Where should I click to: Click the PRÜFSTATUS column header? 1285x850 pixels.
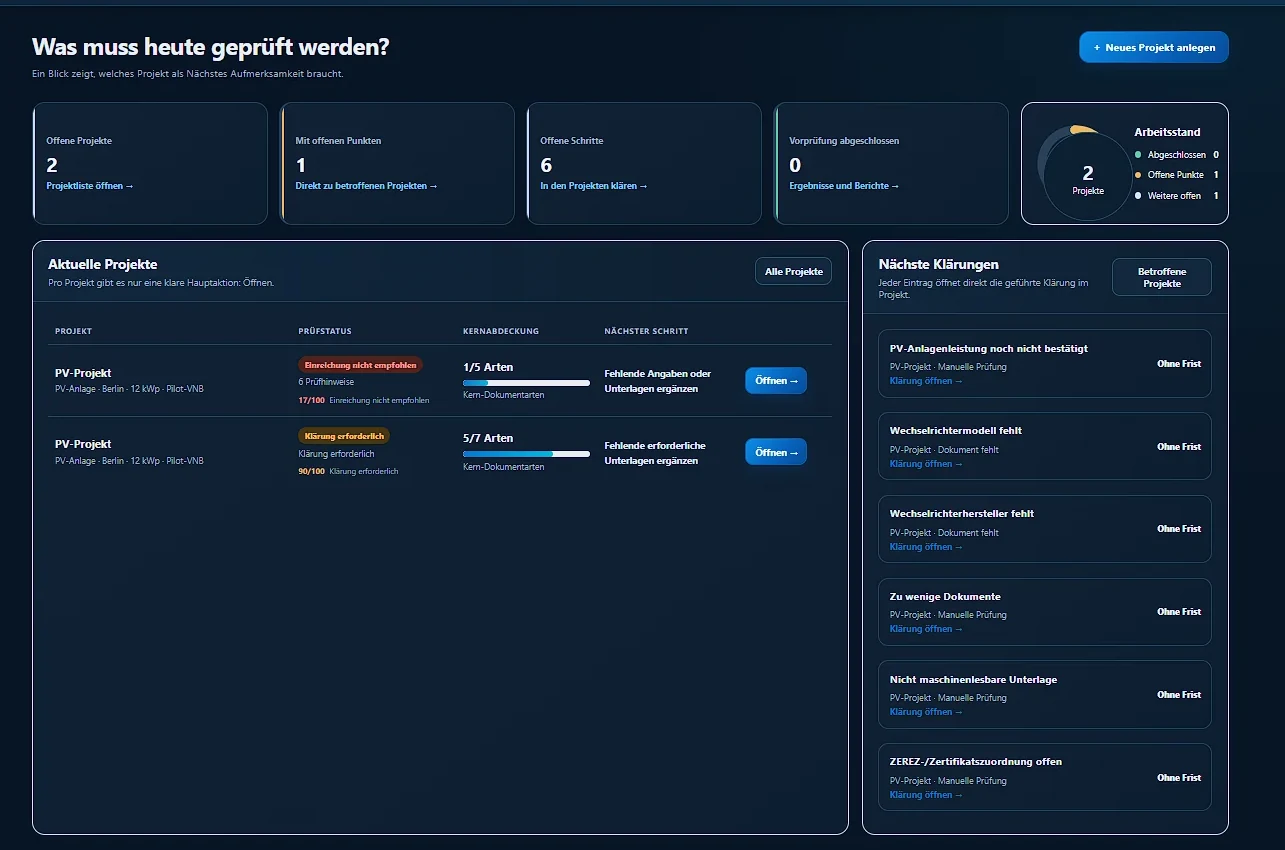[325, 331]
